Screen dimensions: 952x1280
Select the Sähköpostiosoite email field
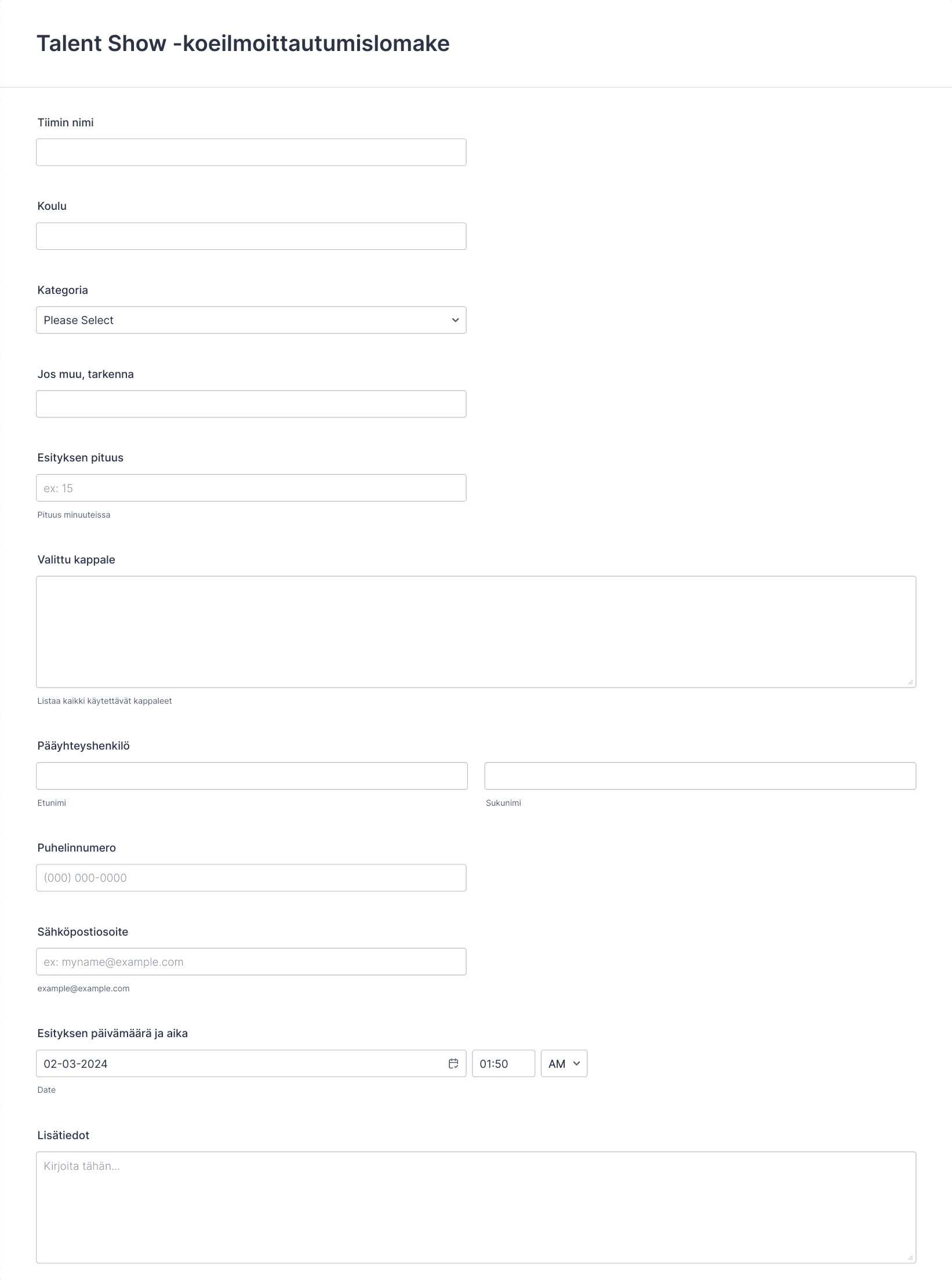click(251, 962)
